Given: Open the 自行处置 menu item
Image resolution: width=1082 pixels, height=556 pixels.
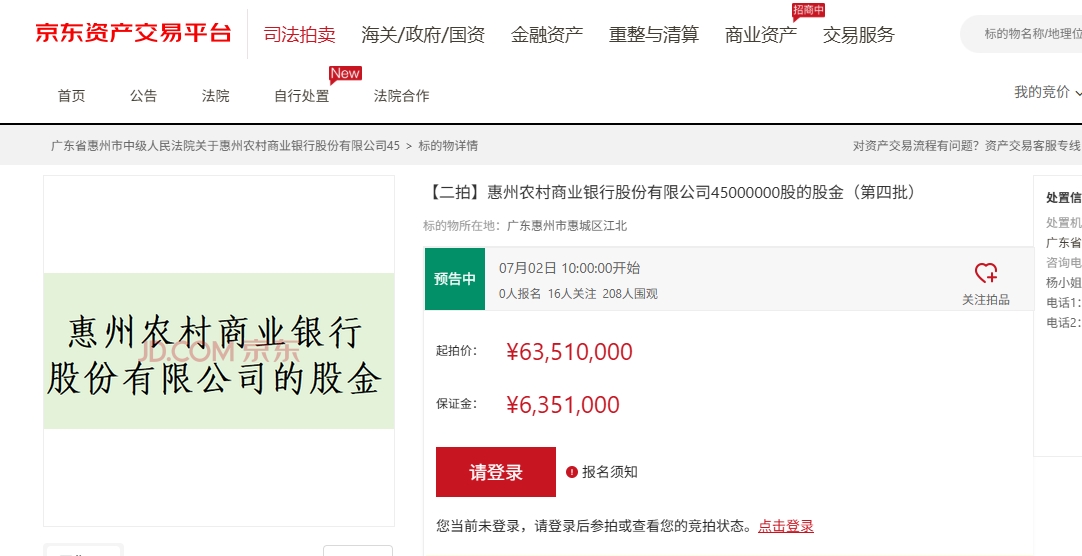Looking at the screenshot, I should [302, 96].
